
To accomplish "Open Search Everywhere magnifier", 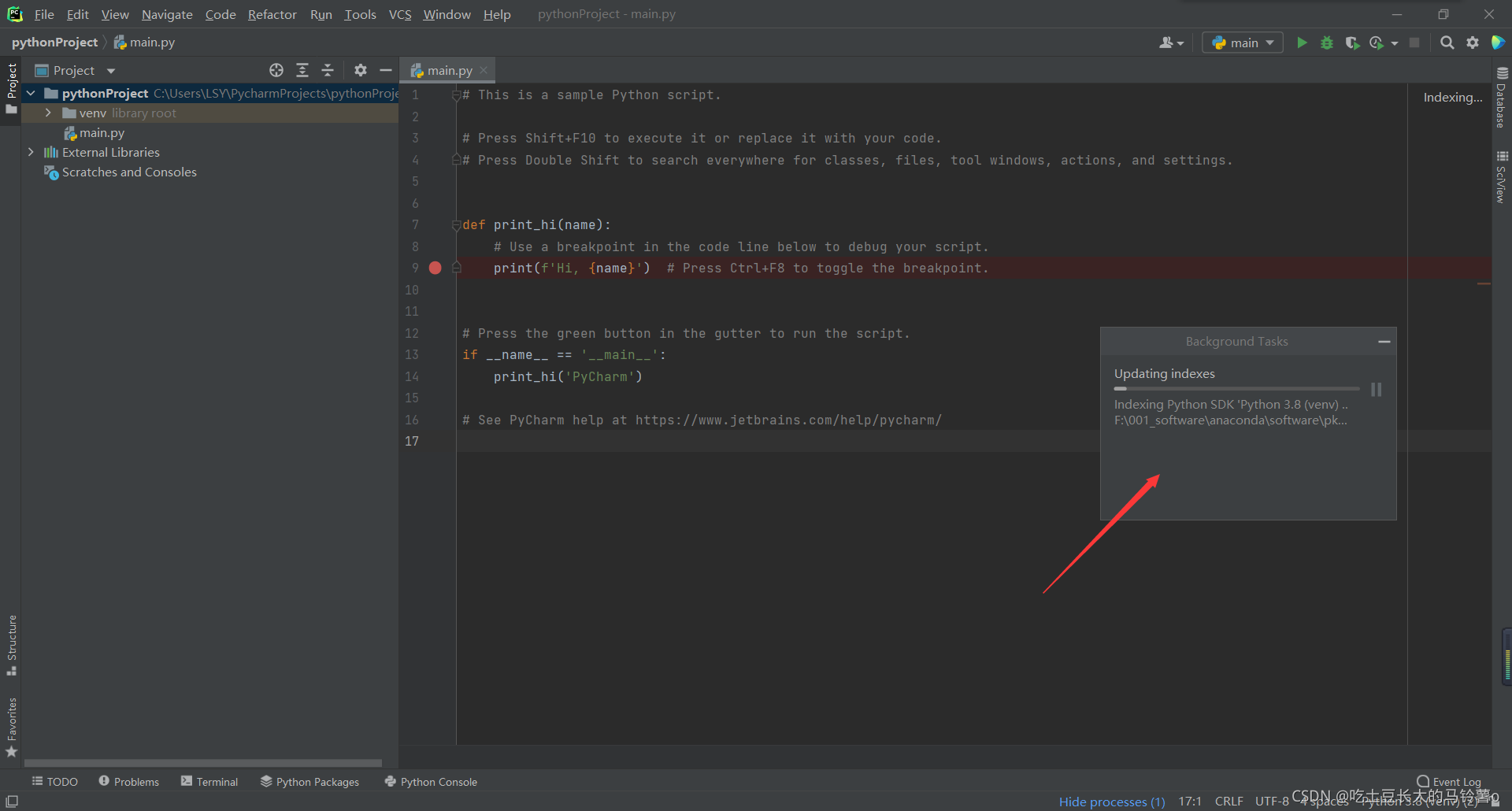I will 1447,43.
